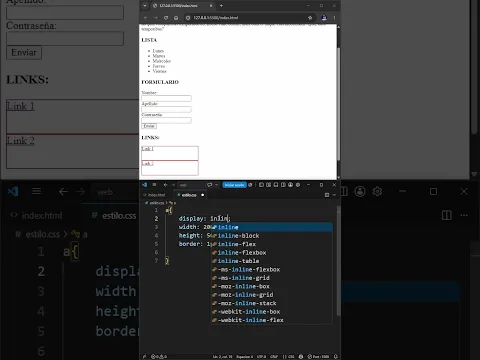480x360 pixels.
Task: Open the browser profile avatar
Action: click(x=324, y=18)
